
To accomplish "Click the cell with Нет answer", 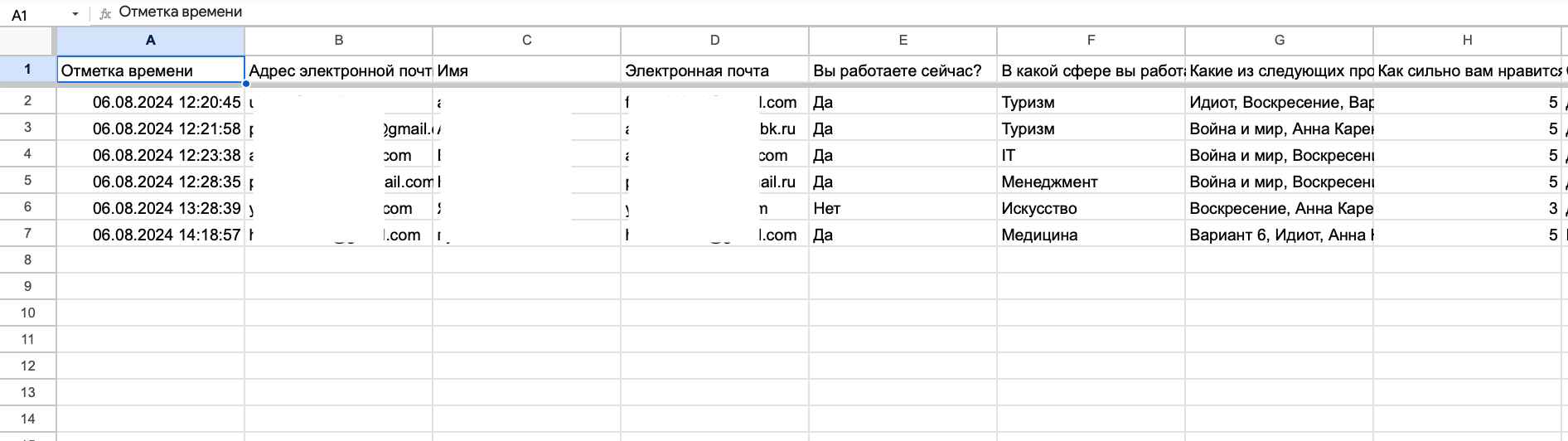I will 903,208.
